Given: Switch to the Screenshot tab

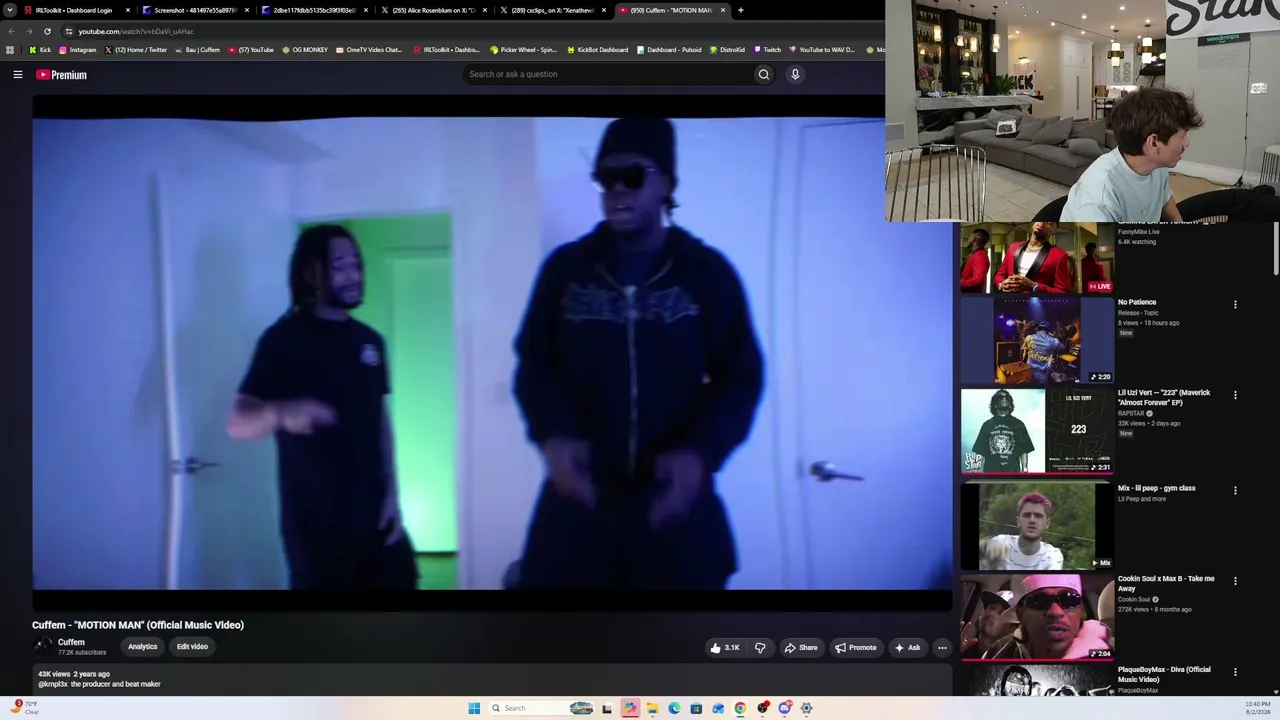Looking at the screenshot, I should pyautogui.click(x=197, y=10).
